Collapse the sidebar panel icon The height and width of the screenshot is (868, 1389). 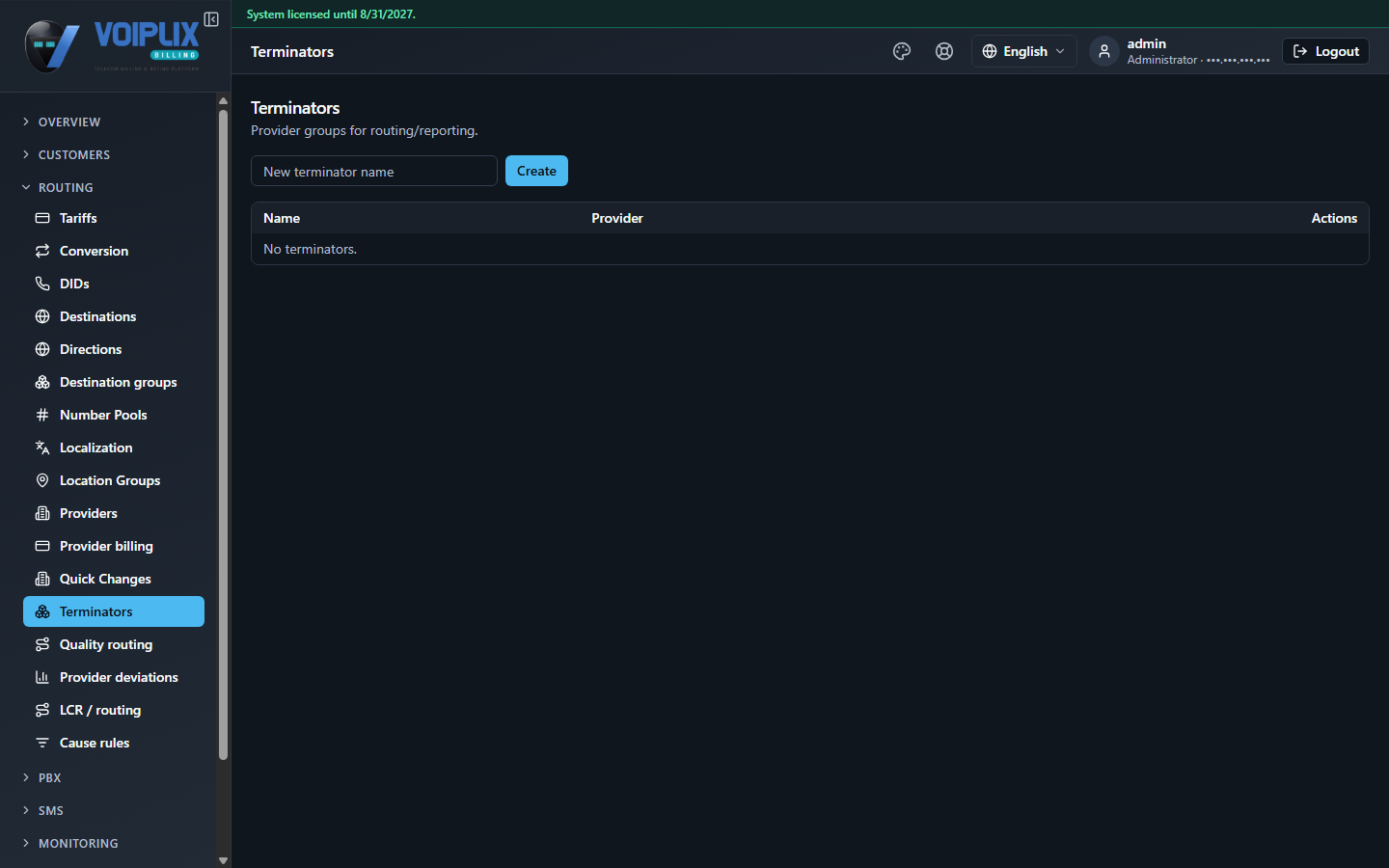click(x=211, y=19)
